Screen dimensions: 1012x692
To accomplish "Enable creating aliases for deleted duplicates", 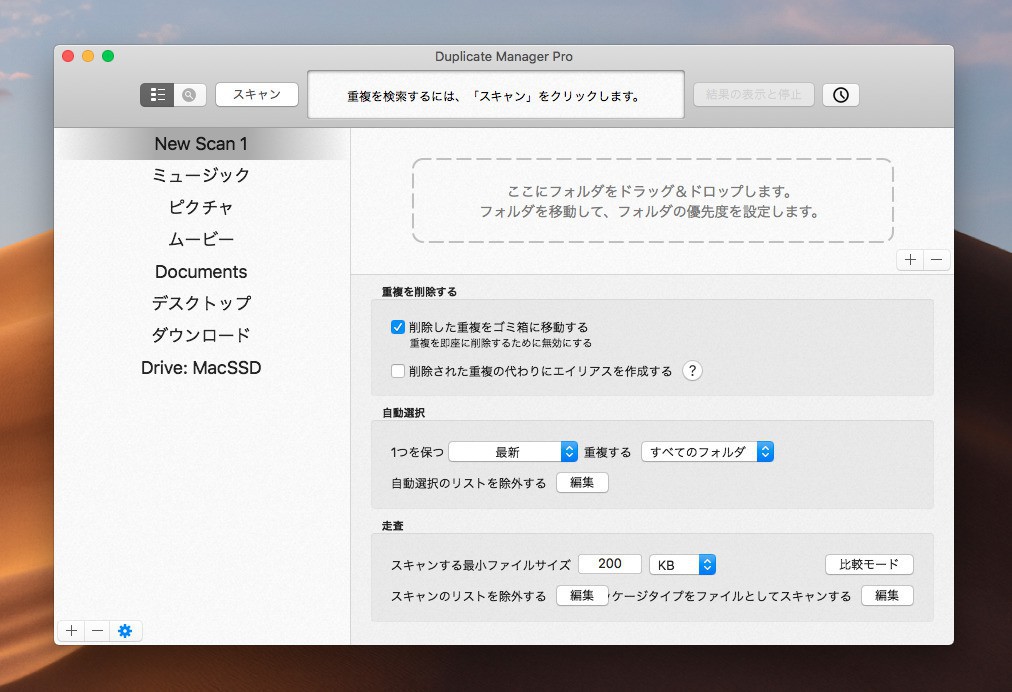I will pos(398,371).
